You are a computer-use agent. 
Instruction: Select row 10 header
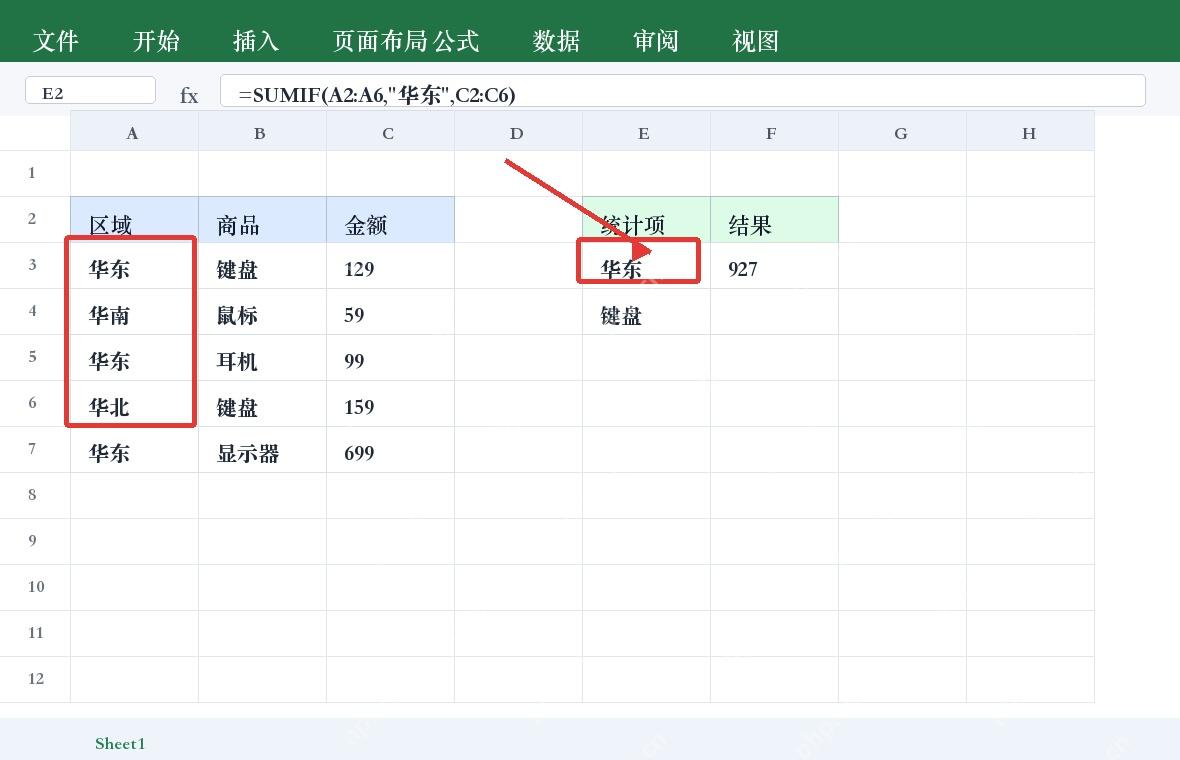[35, 587]
